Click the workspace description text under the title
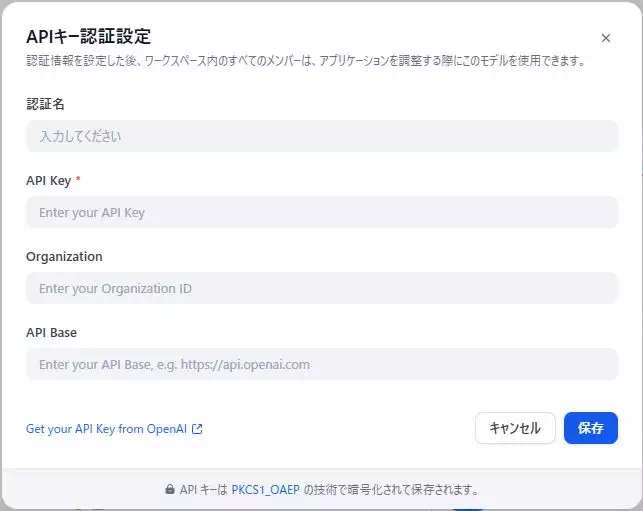 (x=305, y=61)
